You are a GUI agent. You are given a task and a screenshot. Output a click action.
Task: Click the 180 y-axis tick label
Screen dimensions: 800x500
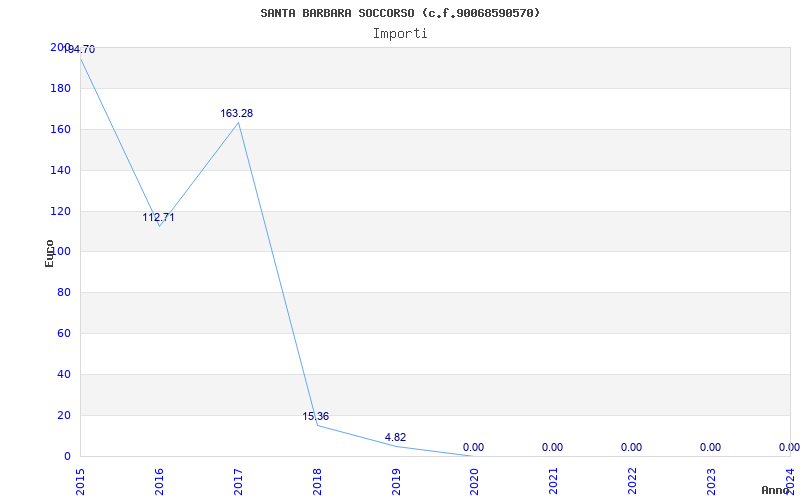[60, 89]
